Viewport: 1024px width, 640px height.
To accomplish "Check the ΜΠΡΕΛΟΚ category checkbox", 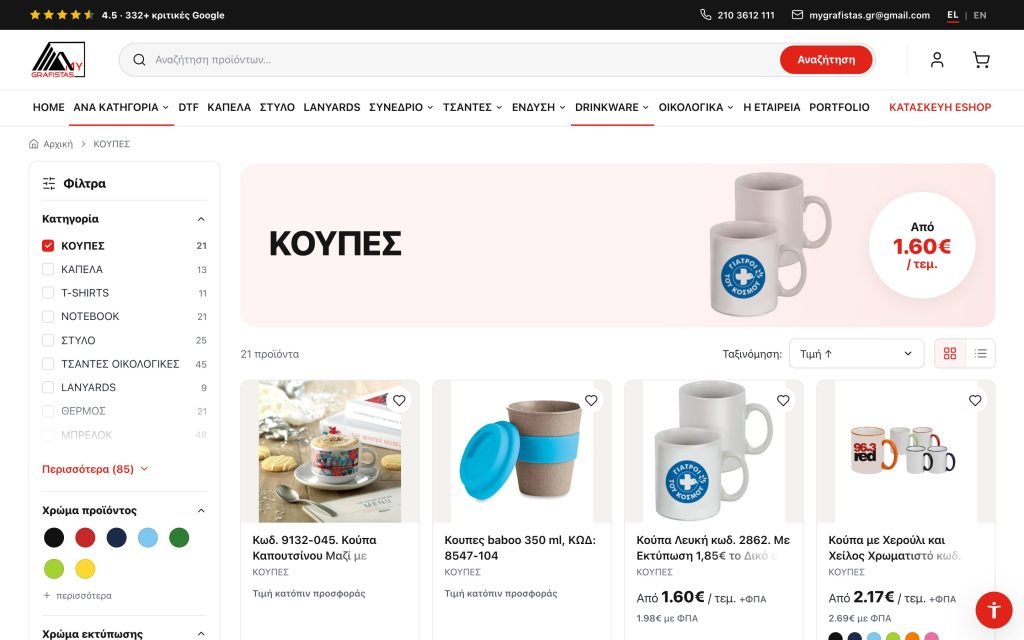I will coord(48,434).
